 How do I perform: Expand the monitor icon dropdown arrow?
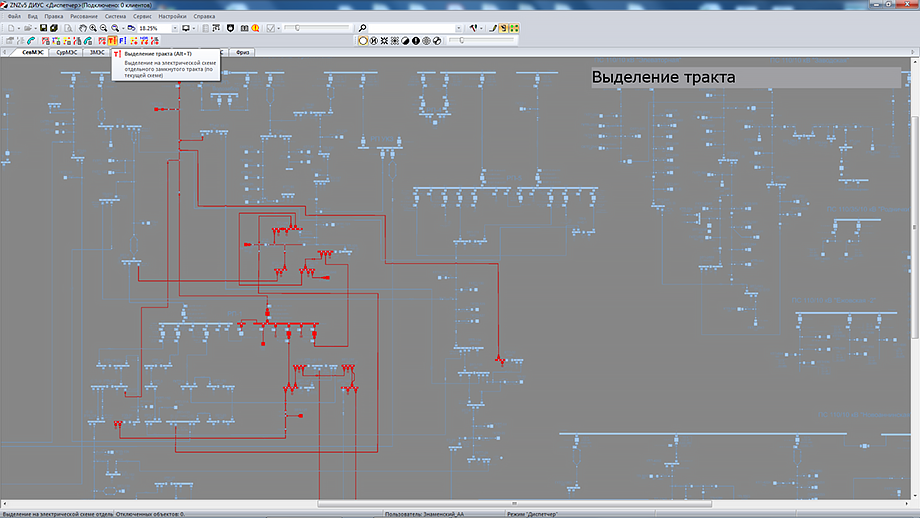195,28
